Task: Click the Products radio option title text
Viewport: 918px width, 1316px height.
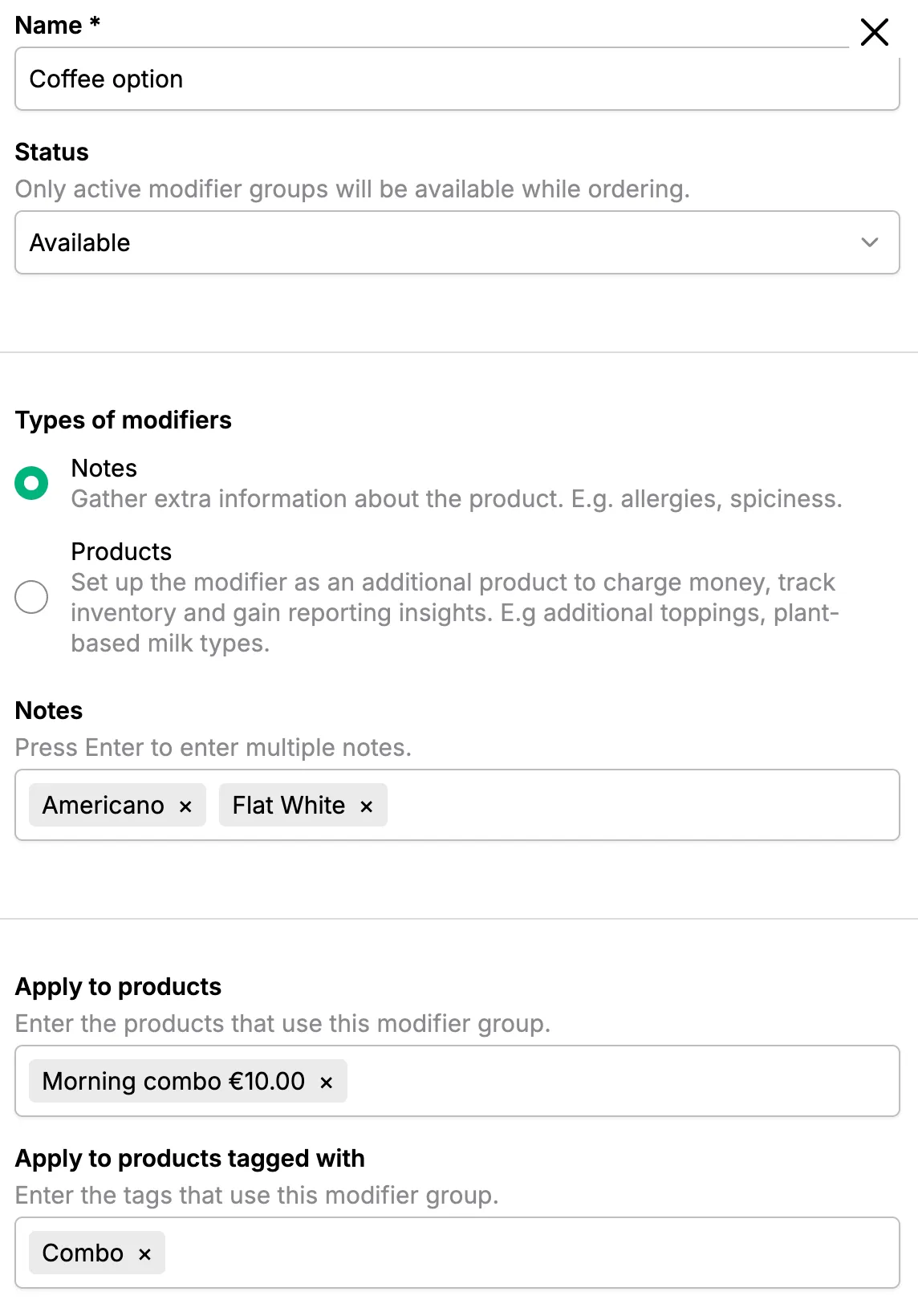Action: [121, 551]
